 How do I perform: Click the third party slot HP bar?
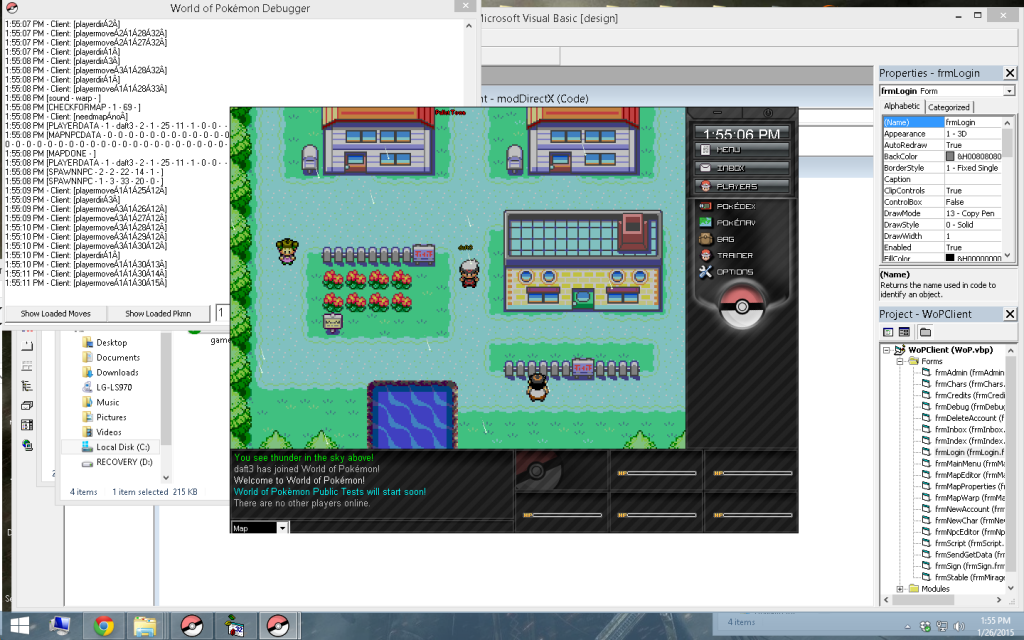(x=752, y=473)
